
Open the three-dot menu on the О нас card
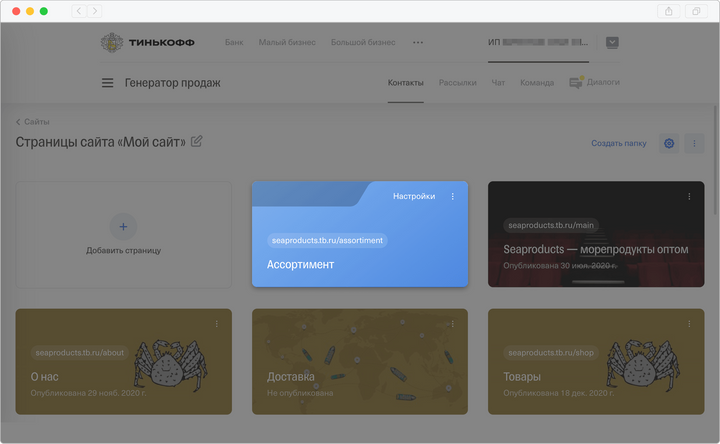coord(216,324)
